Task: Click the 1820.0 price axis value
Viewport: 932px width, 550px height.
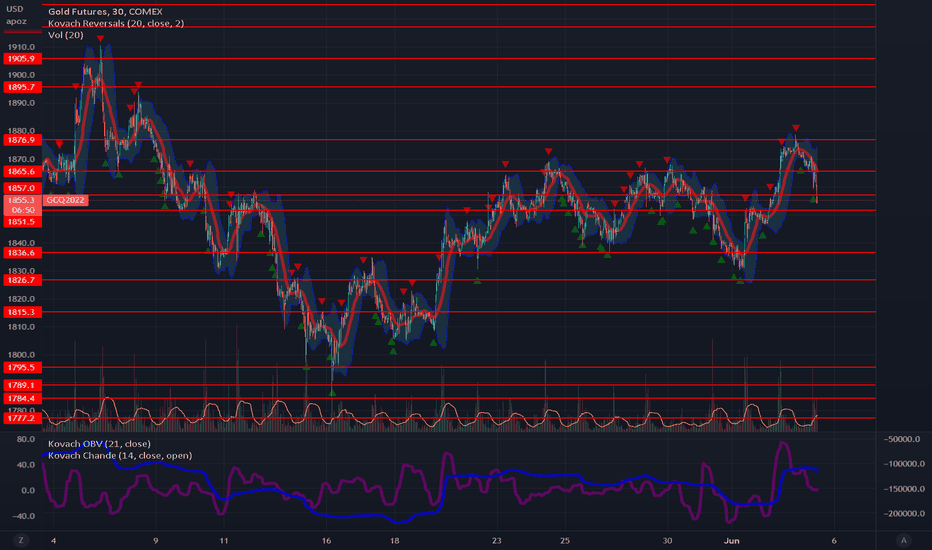Action: 21,298
